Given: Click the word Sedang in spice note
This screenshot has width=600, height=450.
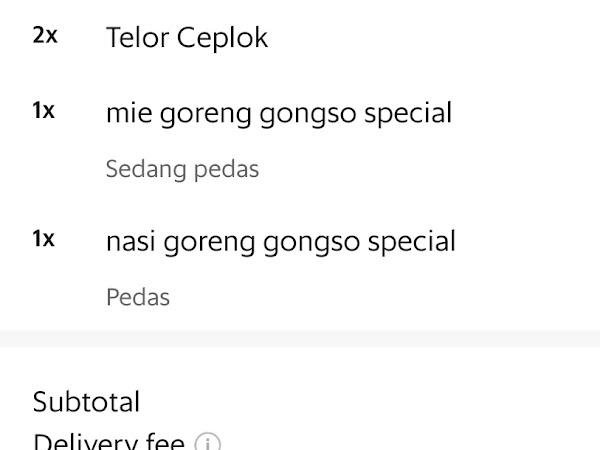Looking at the screenshot, I should coord(146,170).
